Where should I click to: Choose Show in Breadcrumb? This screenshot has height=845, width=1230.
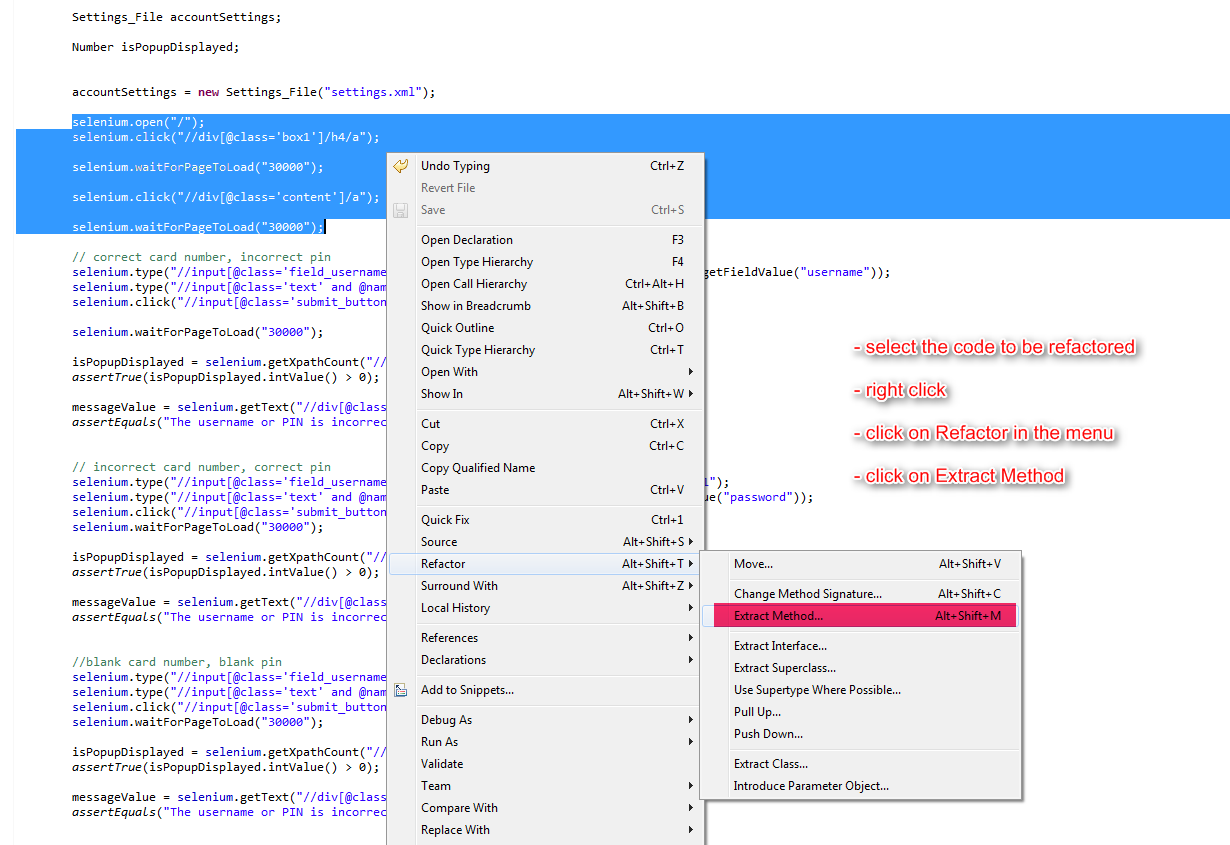546,306
